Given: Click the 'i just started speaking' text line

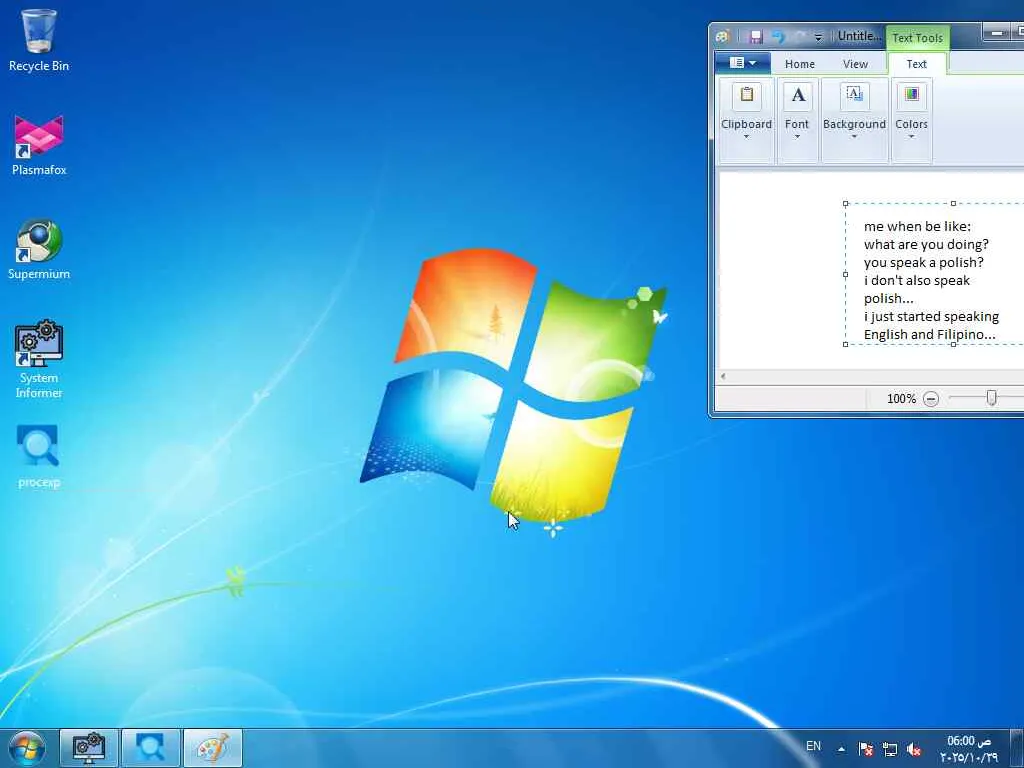Looking at the screenshot, I should click(x=931, y=317).
